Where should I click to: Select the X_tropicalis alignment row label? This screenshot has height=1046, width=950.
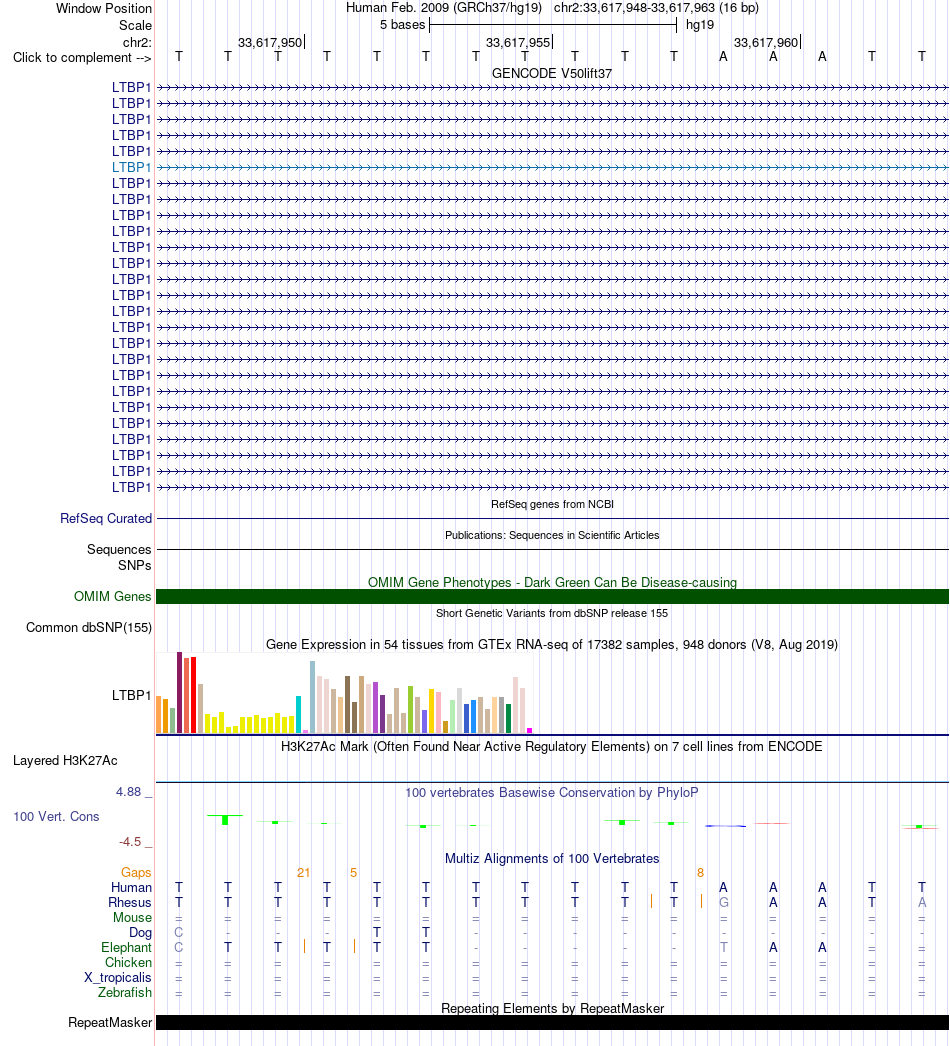118,978
